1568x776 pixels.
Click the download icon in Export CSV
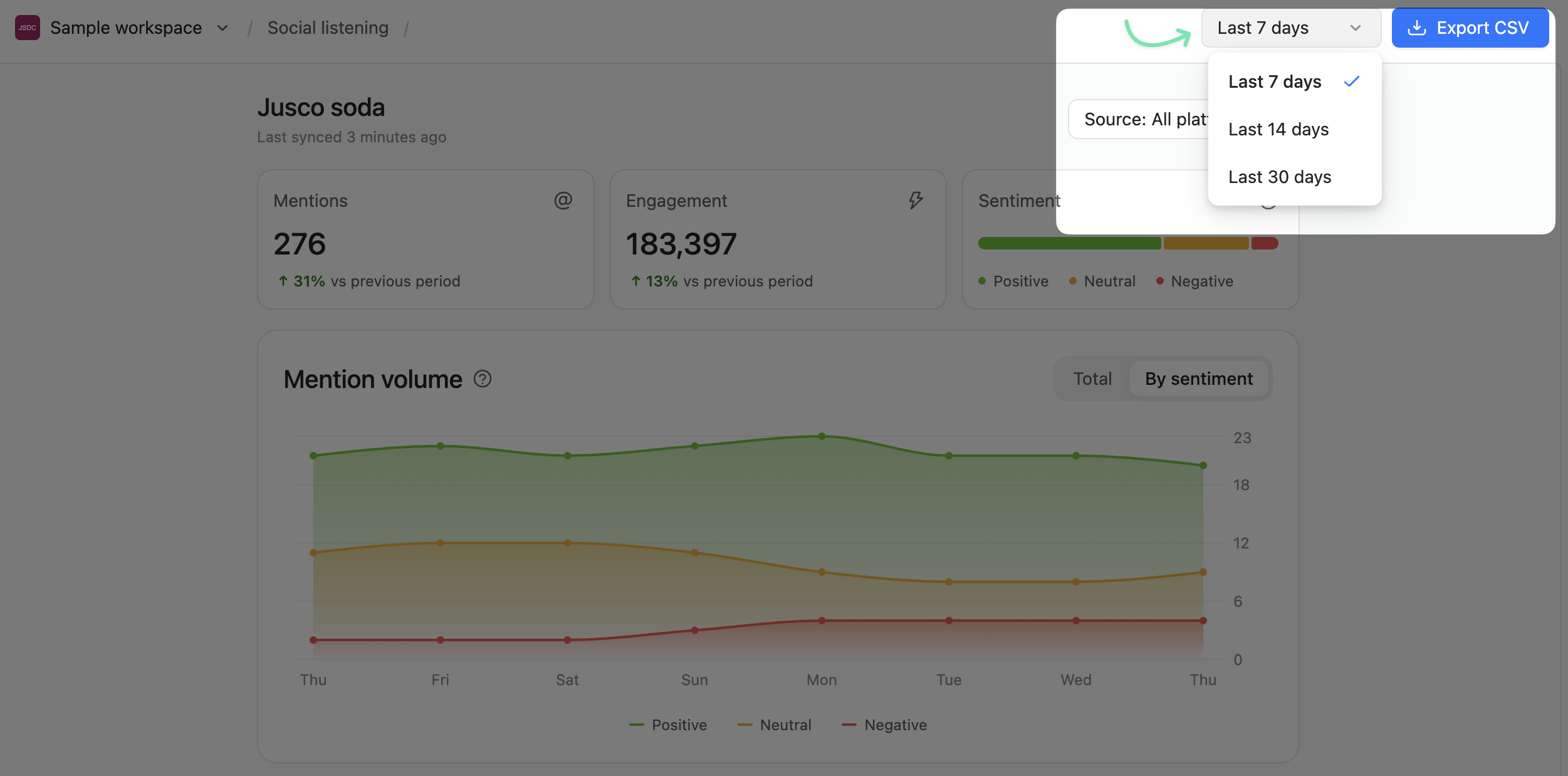pyautogui.click(x=1416, y=28)
